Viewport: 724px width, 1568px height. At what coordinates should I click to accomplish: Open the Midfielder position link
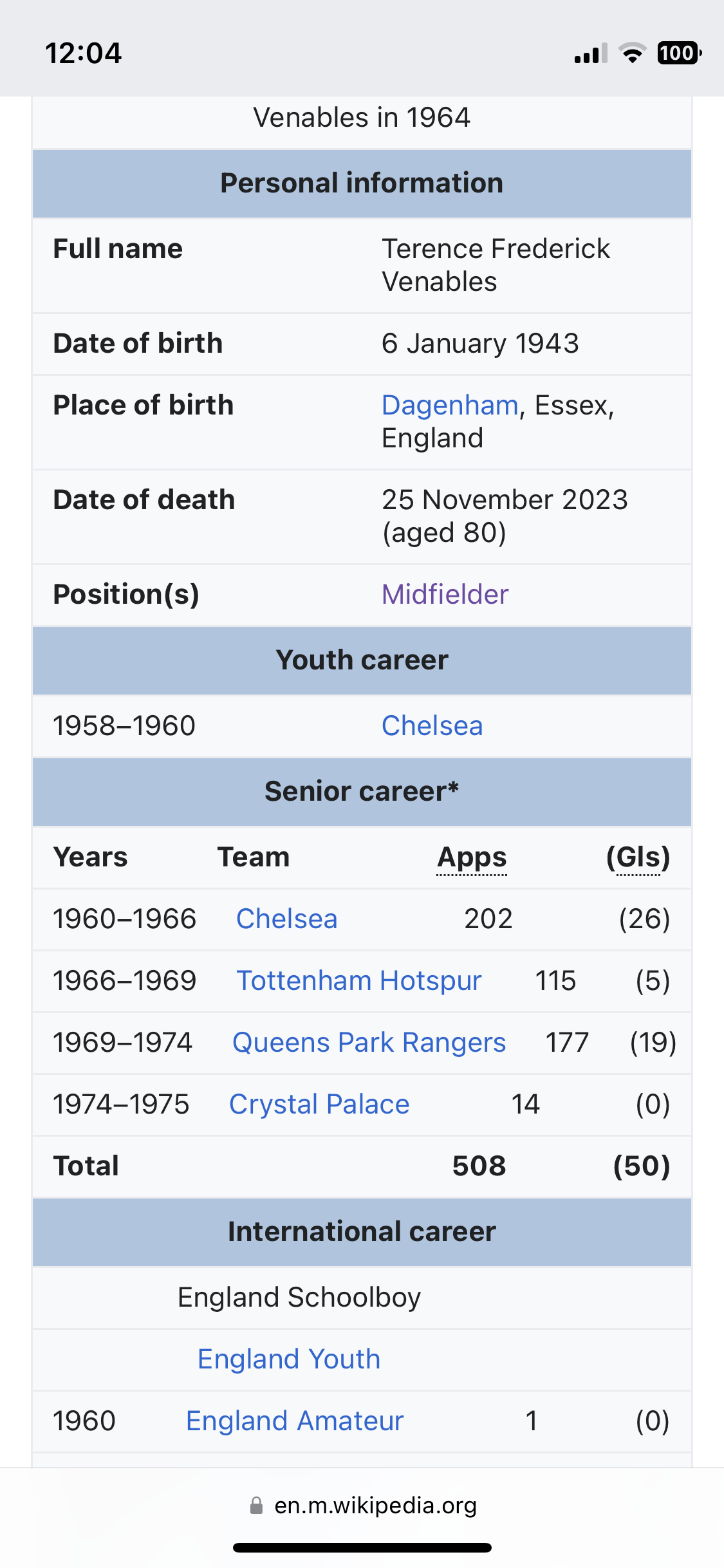[445, 594]
